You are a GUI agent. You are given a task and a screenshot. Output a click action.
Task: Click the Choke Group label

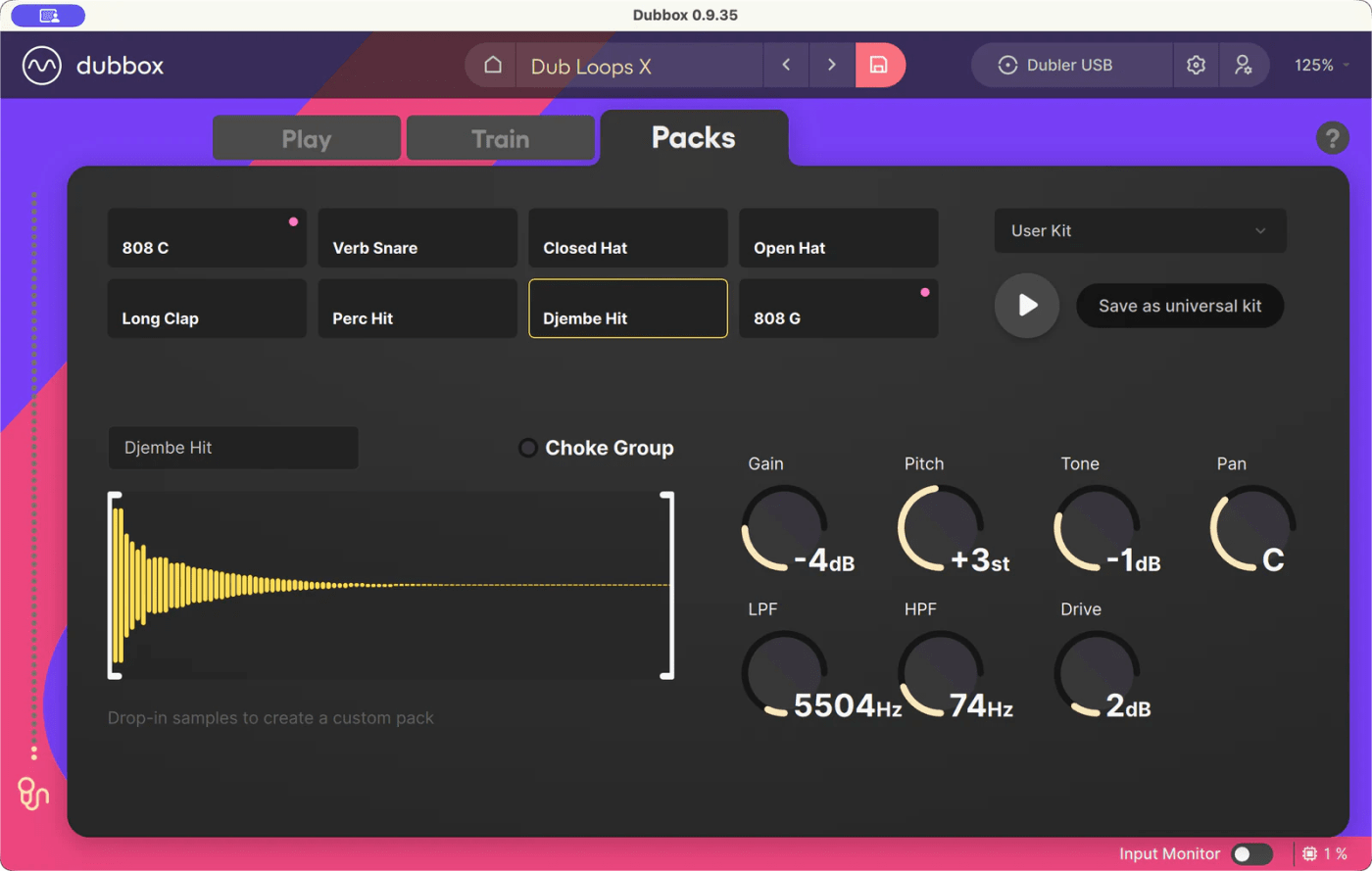pos(610,448)
